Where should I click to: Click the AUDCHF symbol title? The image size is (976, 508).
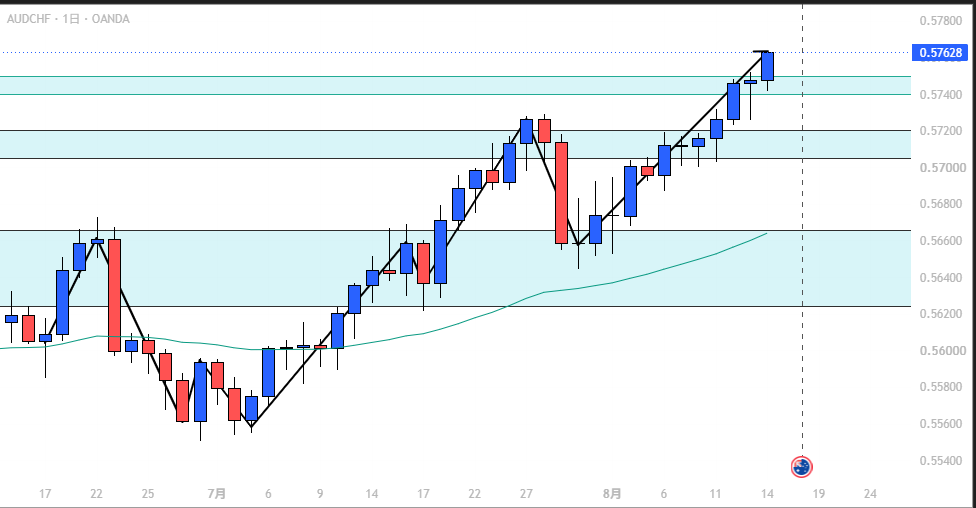[29, 19]
